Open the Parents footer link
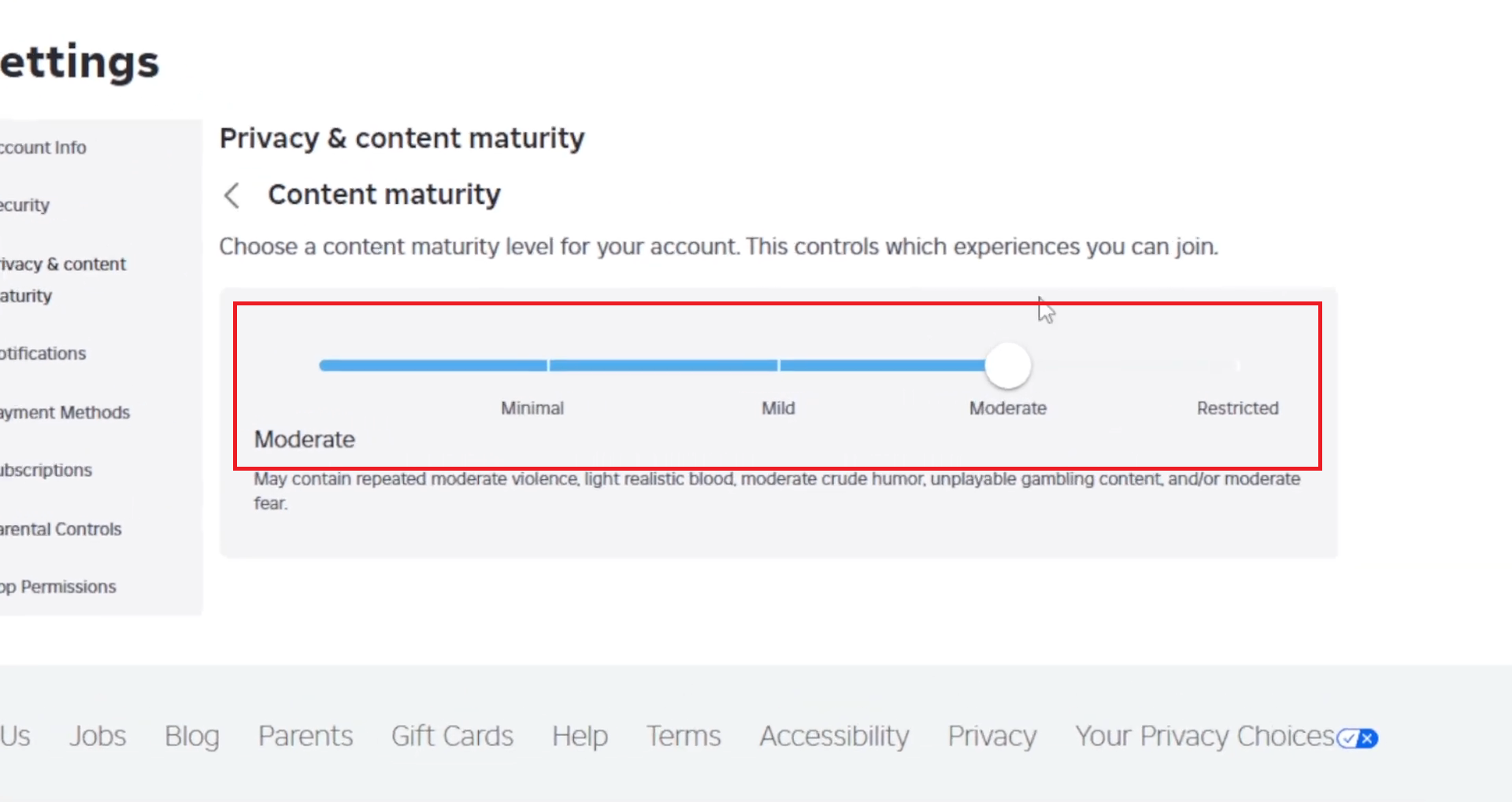 306,736
